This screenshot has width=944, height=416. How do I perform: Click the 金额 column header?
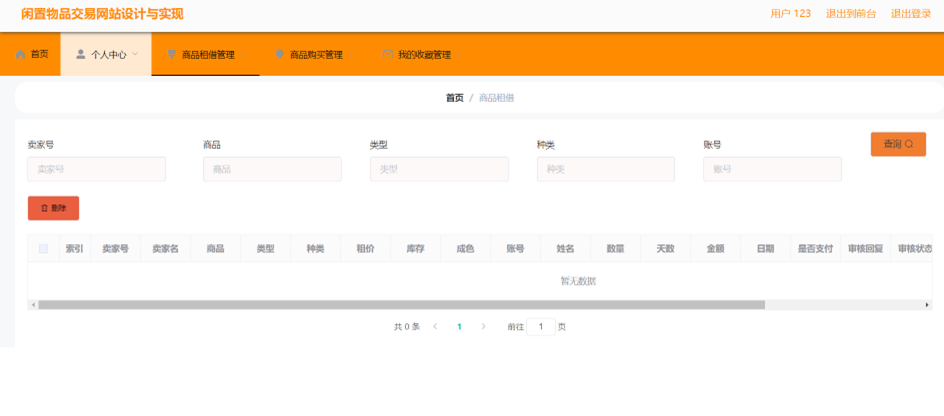(715, 249)
